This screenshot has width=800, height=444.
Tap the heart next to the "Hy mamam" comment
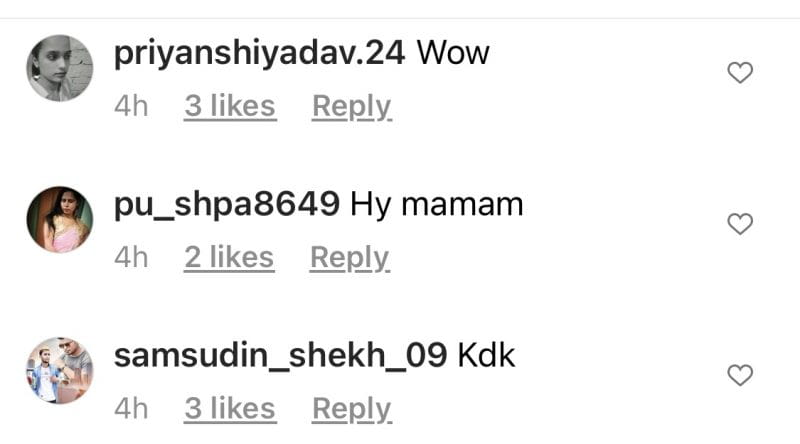[740, 224]
